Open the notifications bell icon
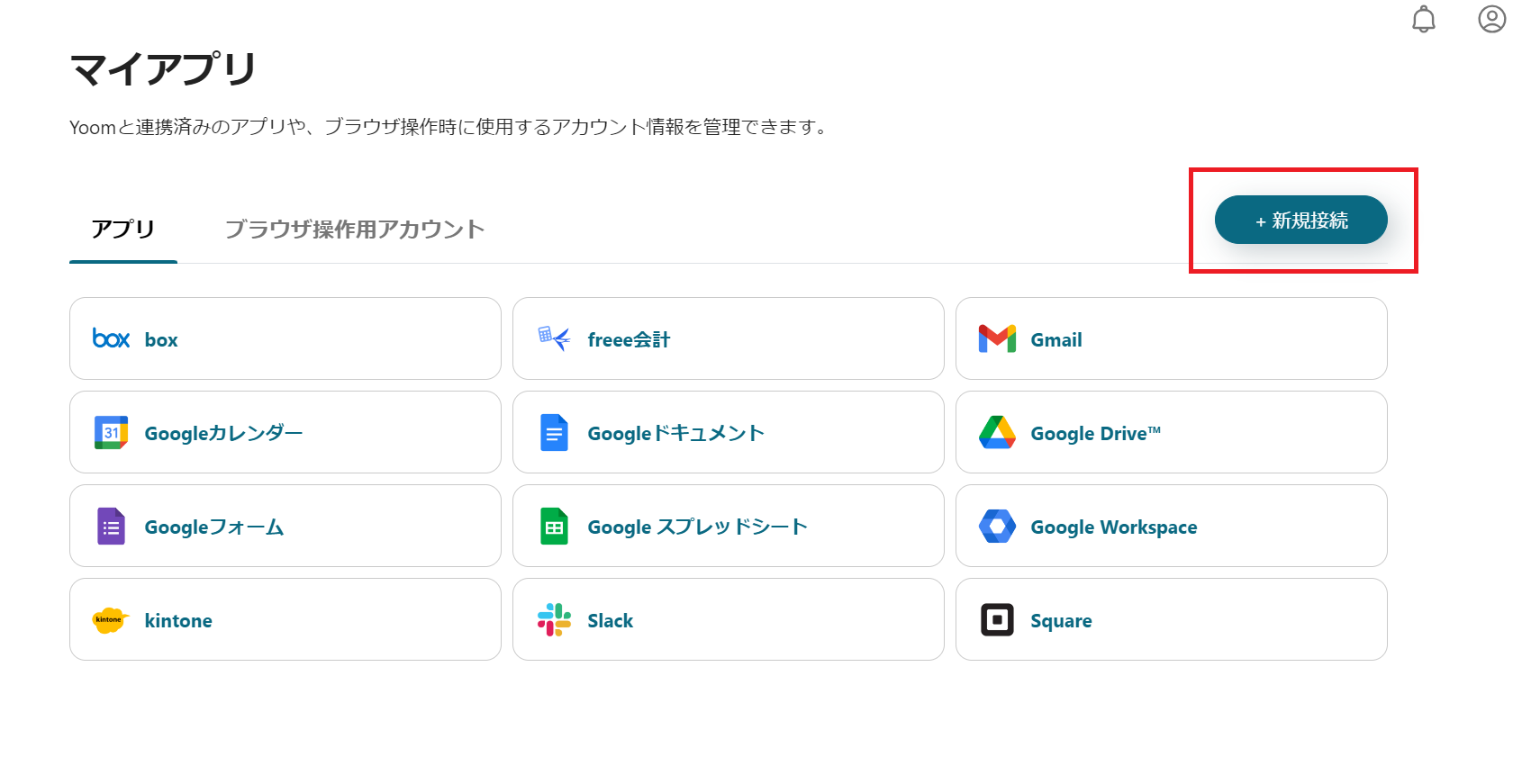The image size is (1522, 784). [x=1423, y=19]
